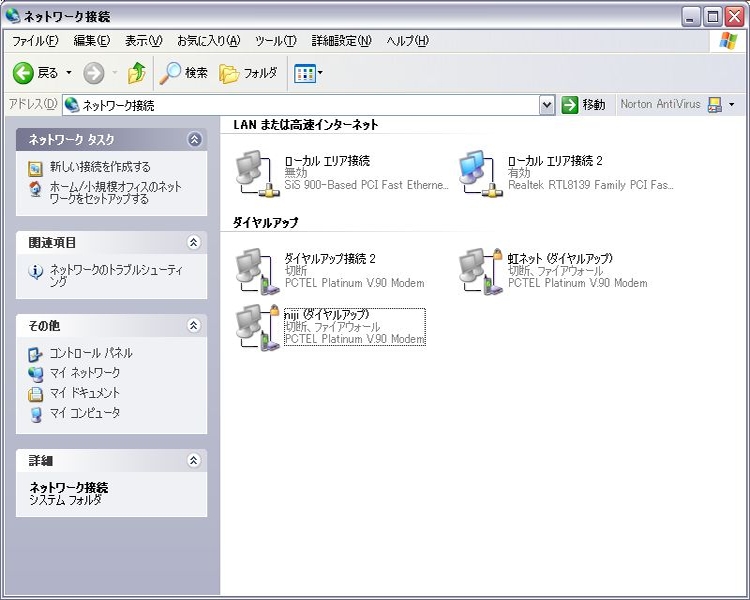
Task: Minimize the ネットワーク接続 window
Action: point(690,17)
